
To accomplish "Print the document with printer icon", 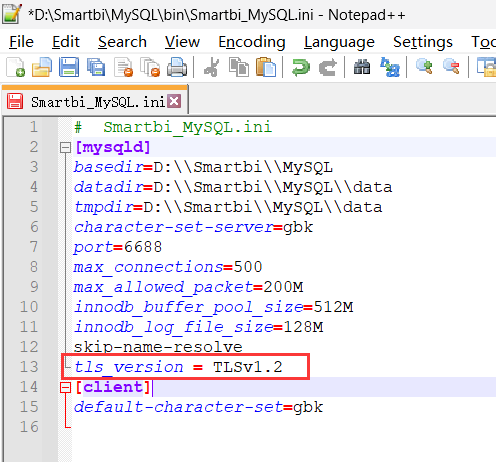I will (x=177, y=67).
